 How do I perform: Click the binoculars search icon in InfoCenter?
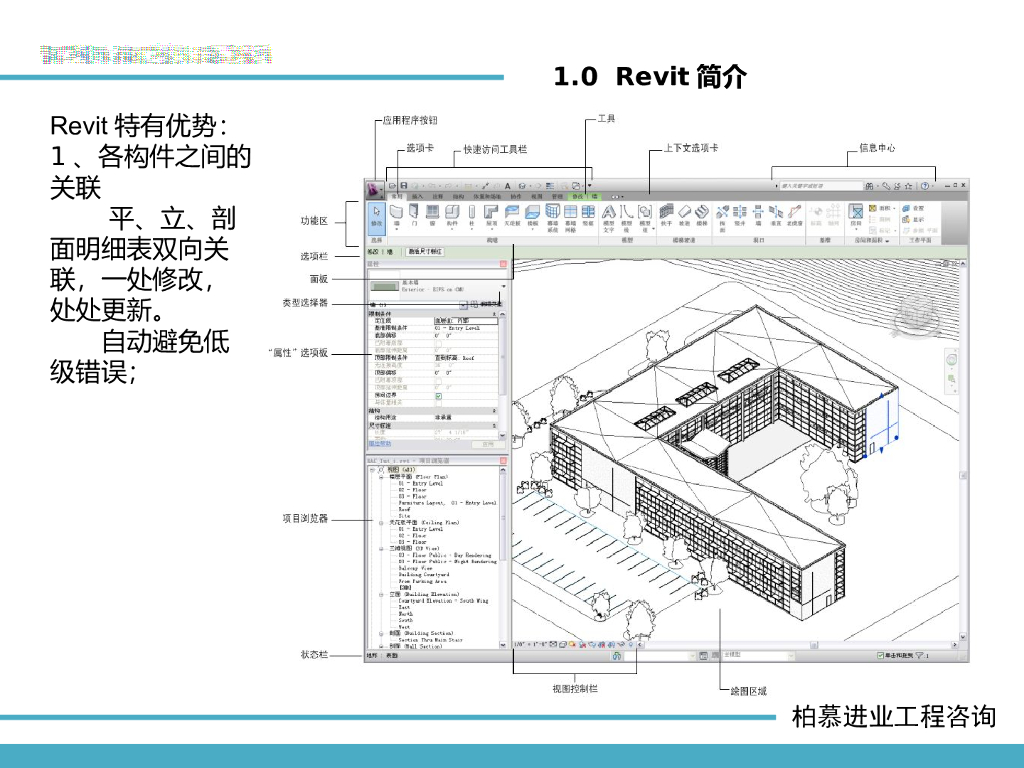tap(869, 186)
